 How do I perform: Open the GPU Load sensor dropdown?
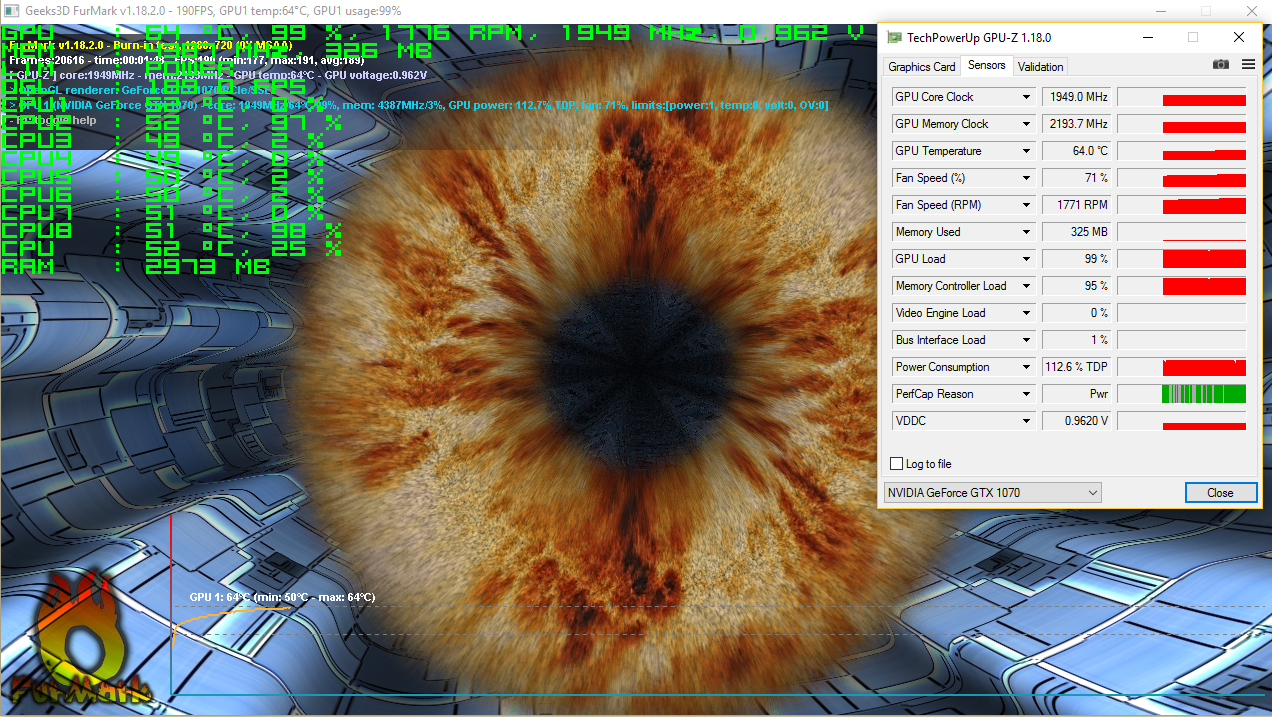tap(1026, 259)
